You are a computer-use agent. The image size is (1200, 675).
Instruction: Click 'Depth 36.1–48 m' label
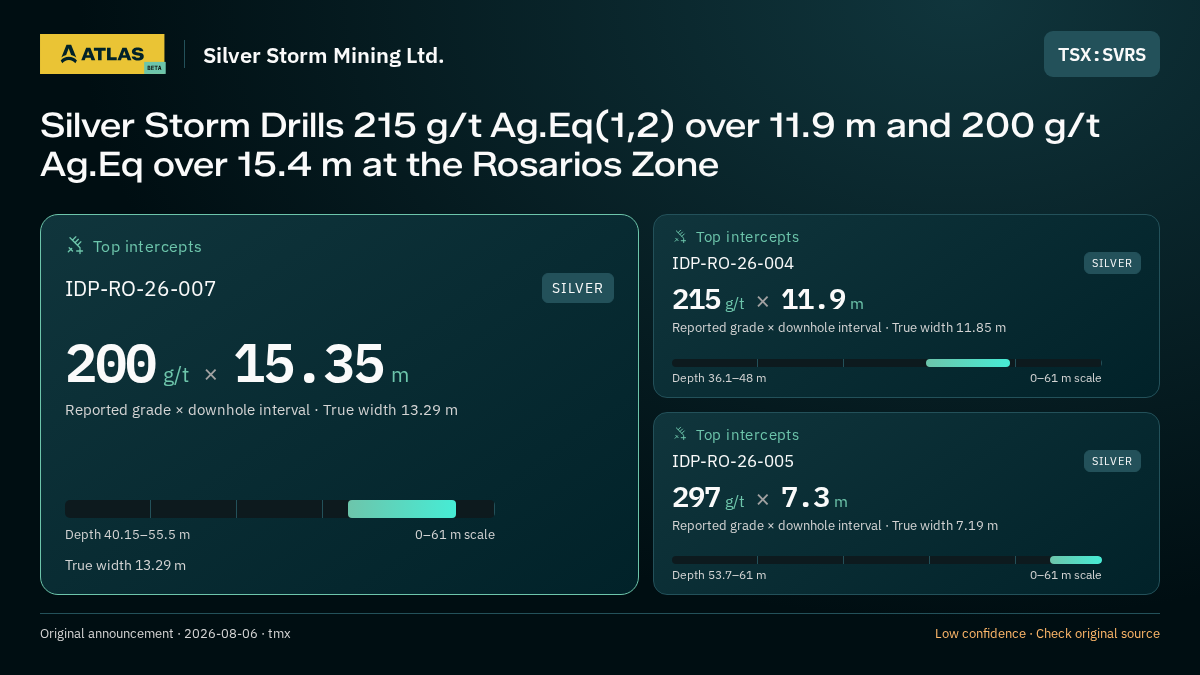[719, 378]
